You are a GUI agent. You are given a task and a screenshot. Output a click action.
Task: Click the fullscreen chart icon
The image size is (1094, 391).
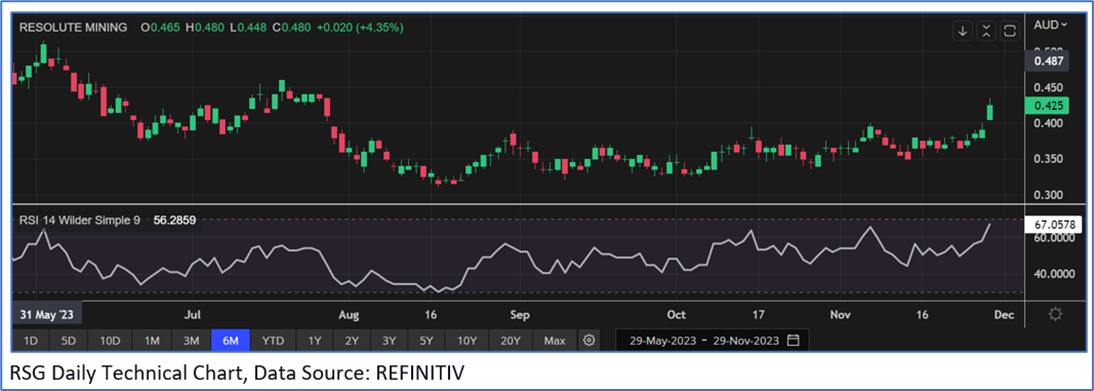tap(1009, 31)
